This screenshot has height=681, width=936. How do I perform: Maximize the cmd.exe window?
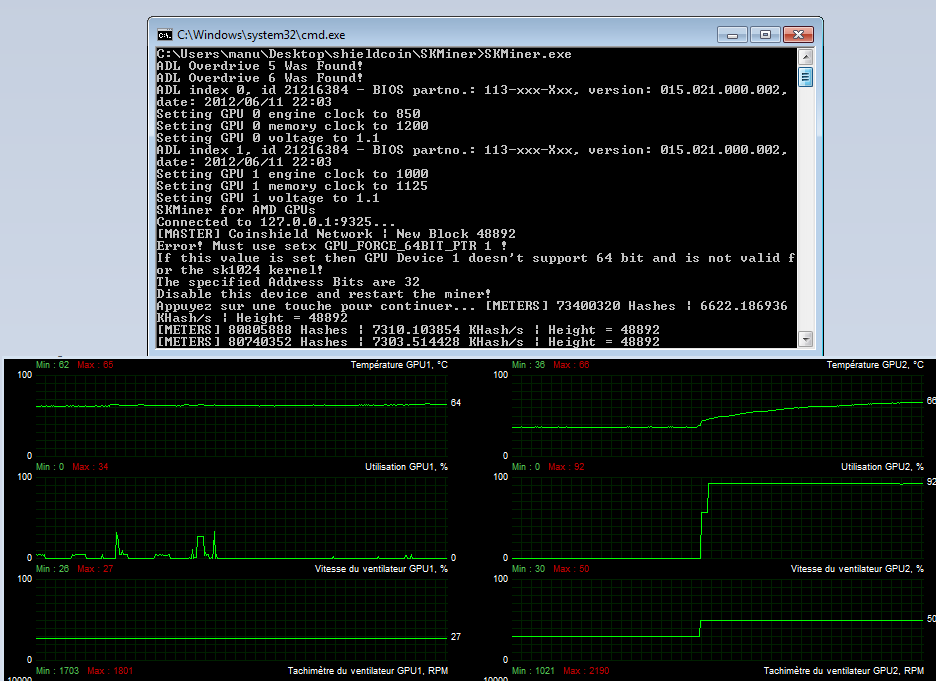[765, 35]
